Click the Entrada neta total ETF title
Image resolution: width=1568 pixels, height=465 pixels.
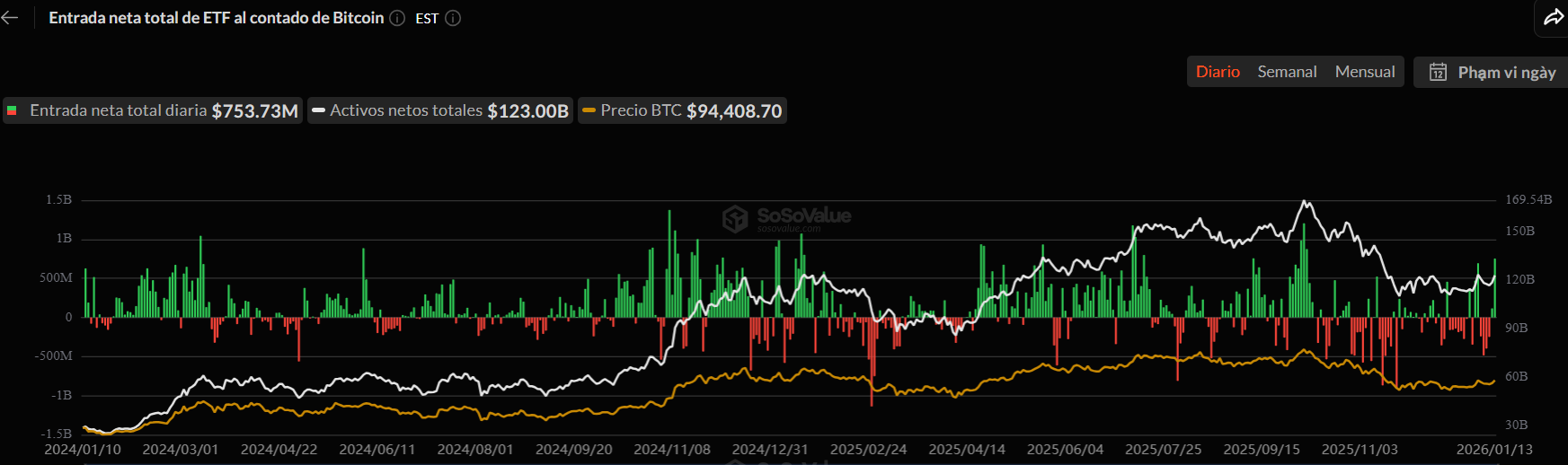click(216, 18)
